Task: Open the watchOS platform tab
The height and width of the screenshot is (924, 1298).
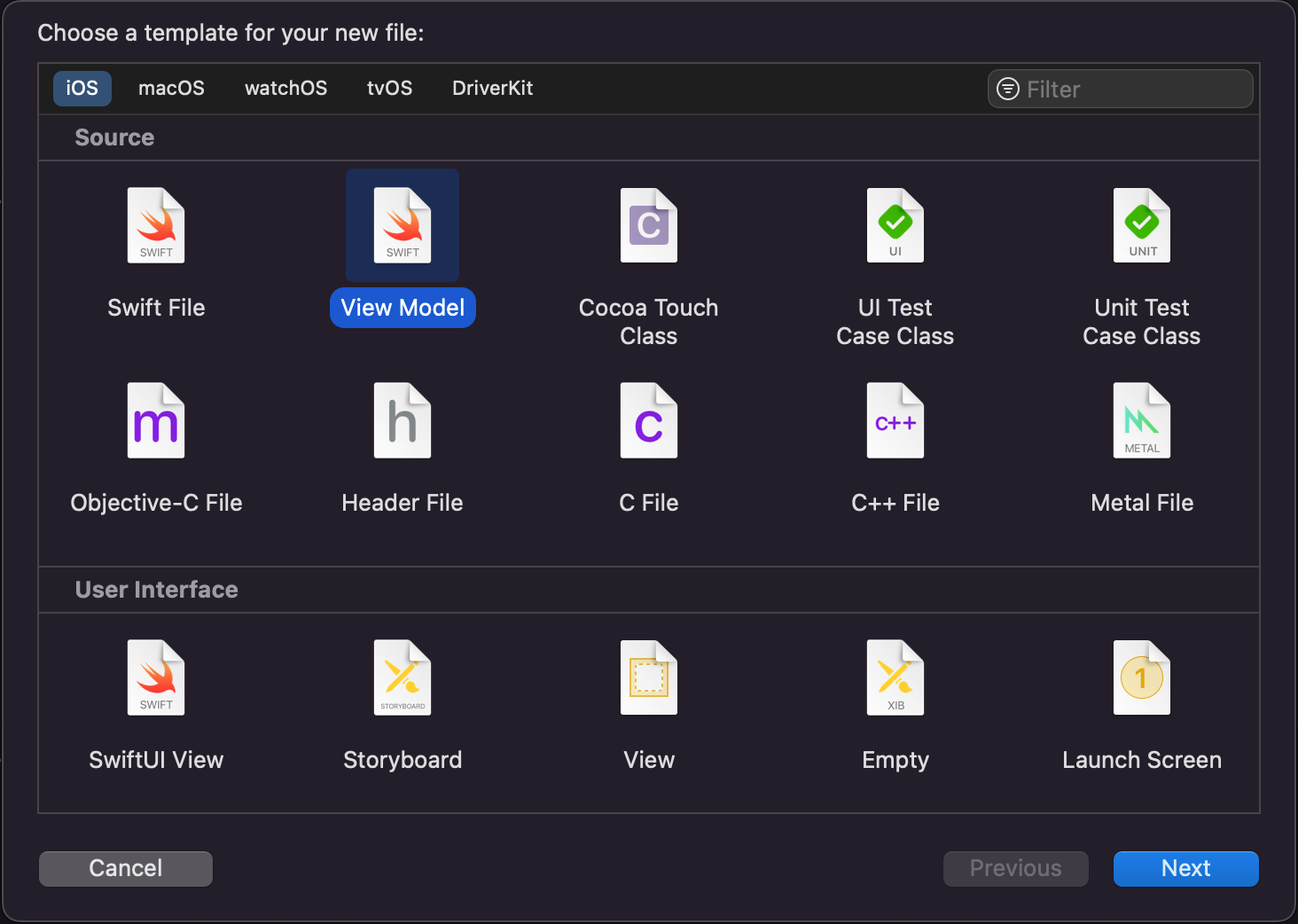Action: 285,89
